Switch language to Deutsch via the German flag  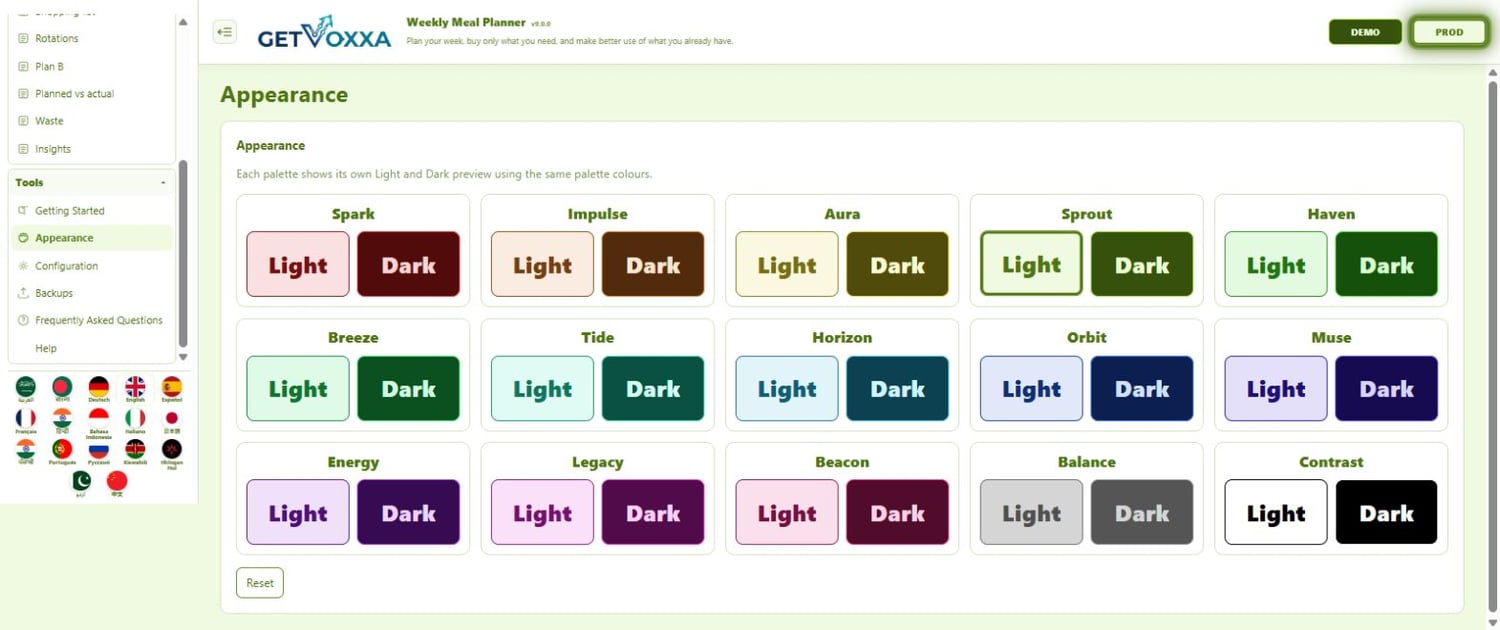(98, 388)
